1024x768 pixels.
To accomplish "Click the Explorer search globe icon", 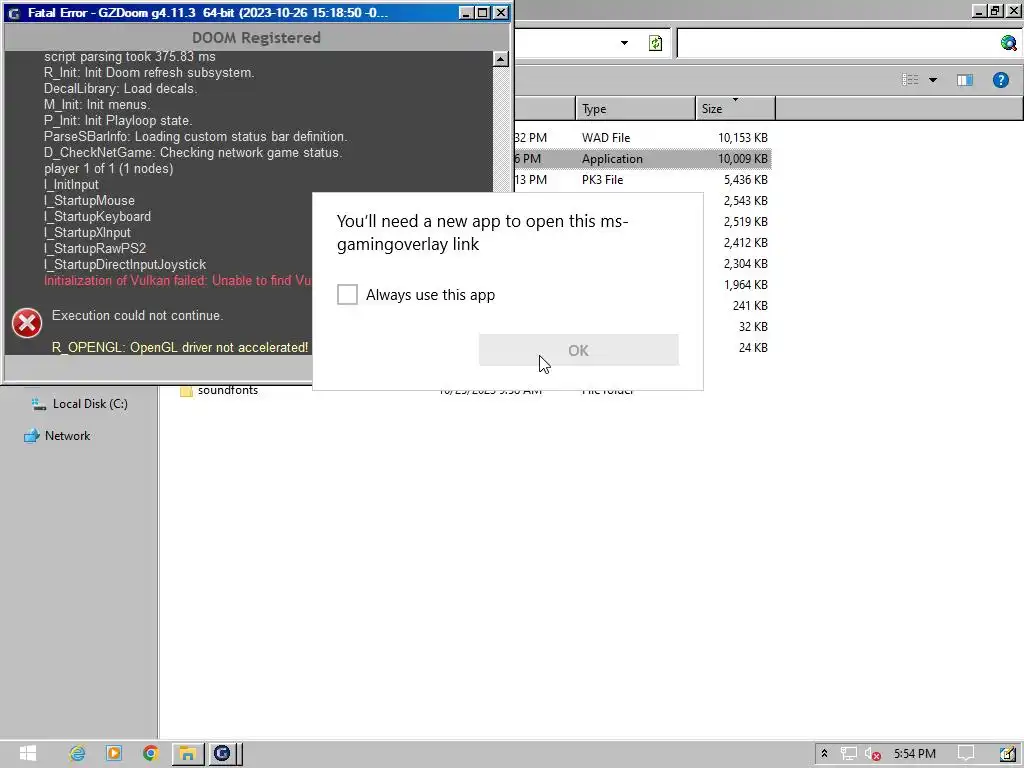I will pos(1008,43).
